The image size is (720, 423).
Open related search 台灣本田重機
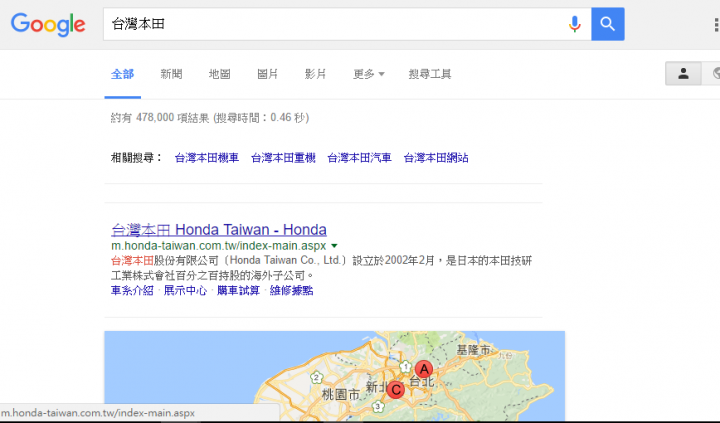pos(283,158)
